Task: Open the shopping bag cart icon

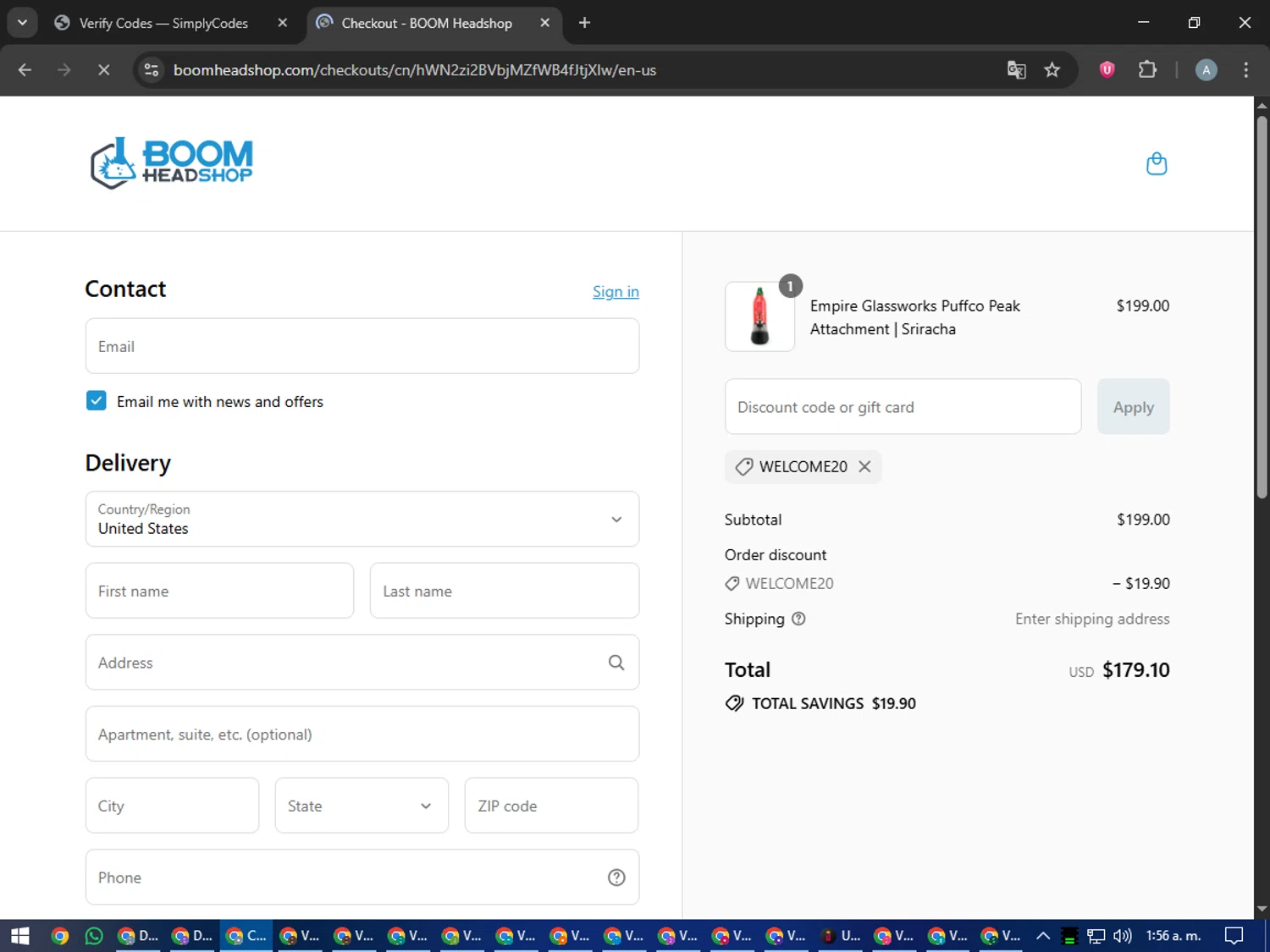Action: pyautogui.click(x=1157, y=163)
